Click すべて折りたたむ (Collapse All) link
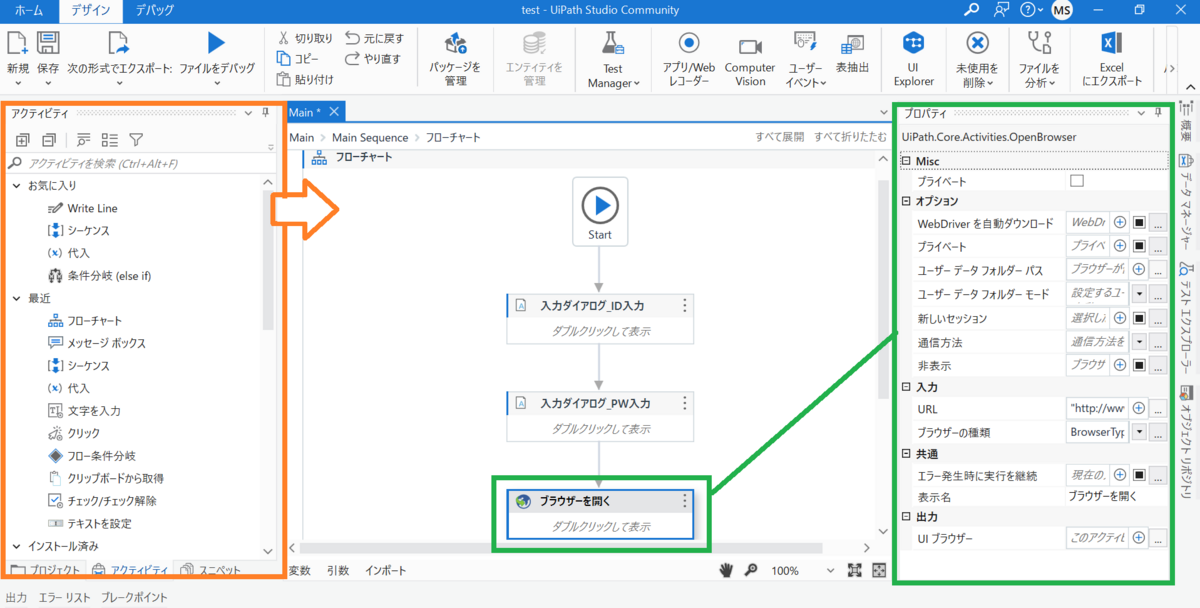Image resolution: width=1200 pixels, height=608 pixels. point(850,137)
